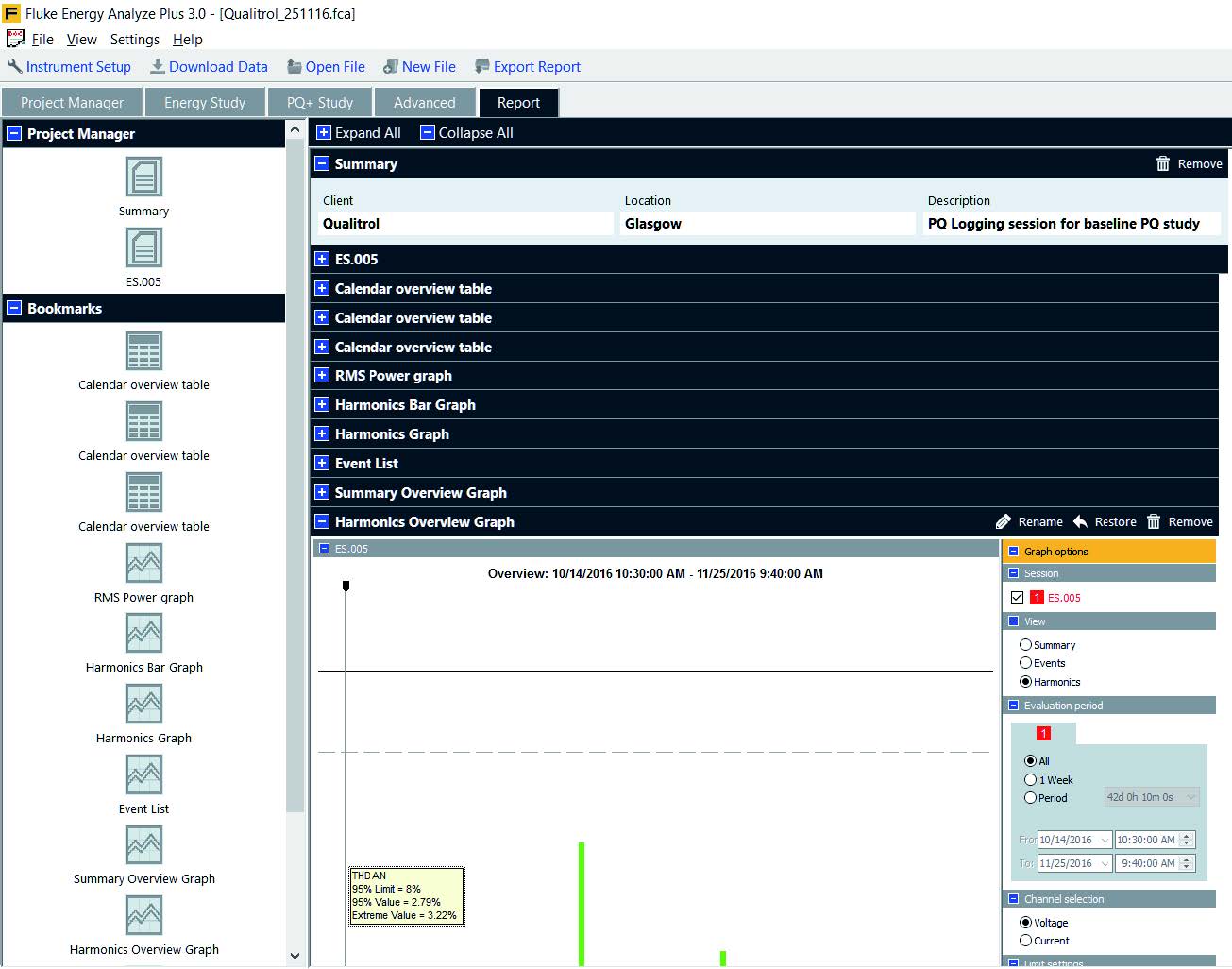The height and width of the screenshot is (969, 1232).
Task: Select the Event List bookmark icon
Action: pyautogui.click(x=143, y=774)
